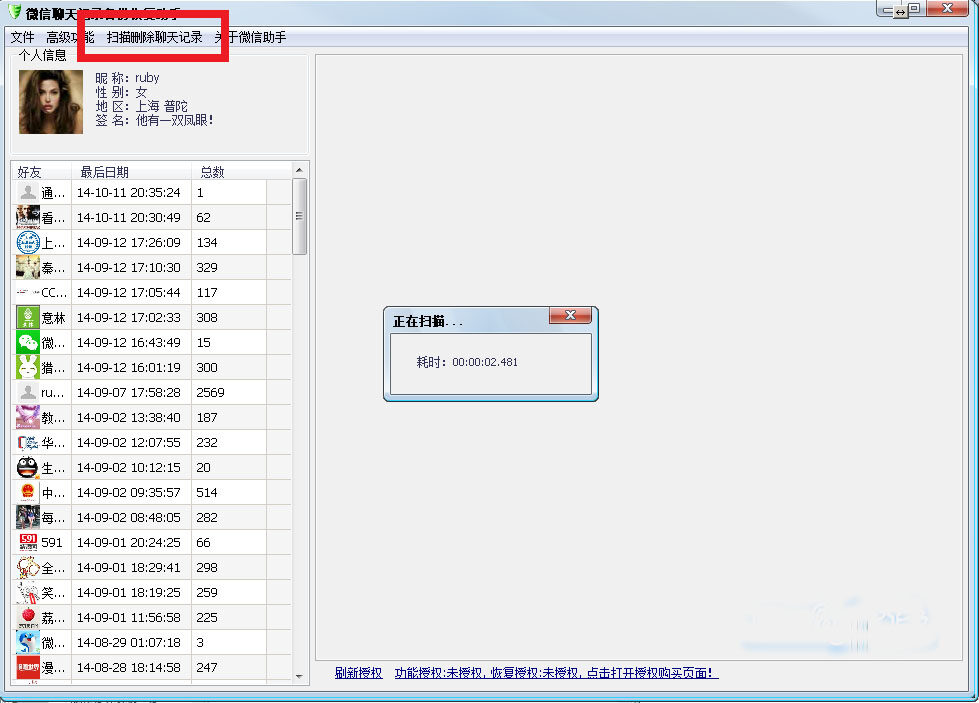Click the total count 329
The image size is (979, 703).
coord(207,267)
